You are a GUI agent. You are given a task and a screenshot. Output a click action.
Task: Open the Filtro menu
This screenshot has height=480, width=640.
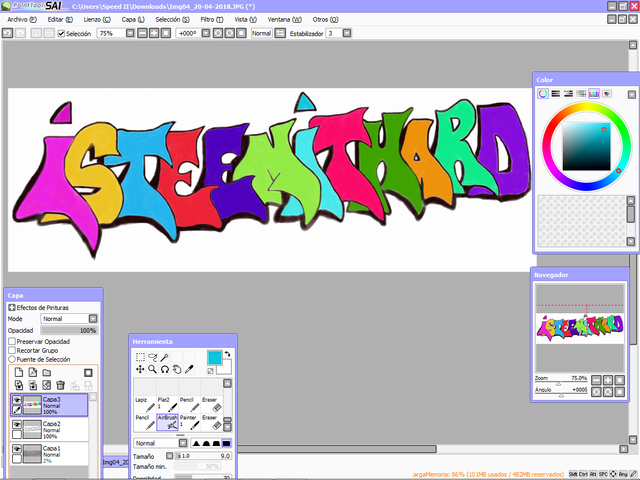(211, 19)
